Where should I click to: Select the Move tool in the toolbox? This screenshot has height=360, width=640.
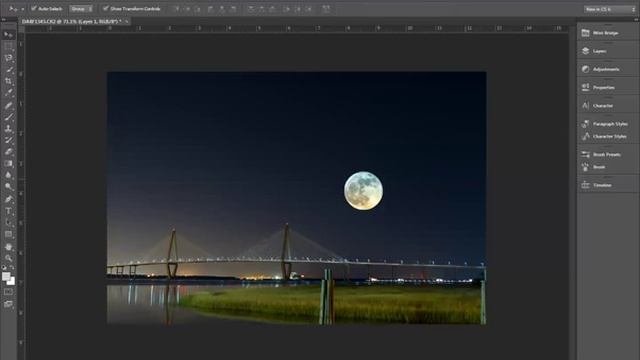coord(8,35)
